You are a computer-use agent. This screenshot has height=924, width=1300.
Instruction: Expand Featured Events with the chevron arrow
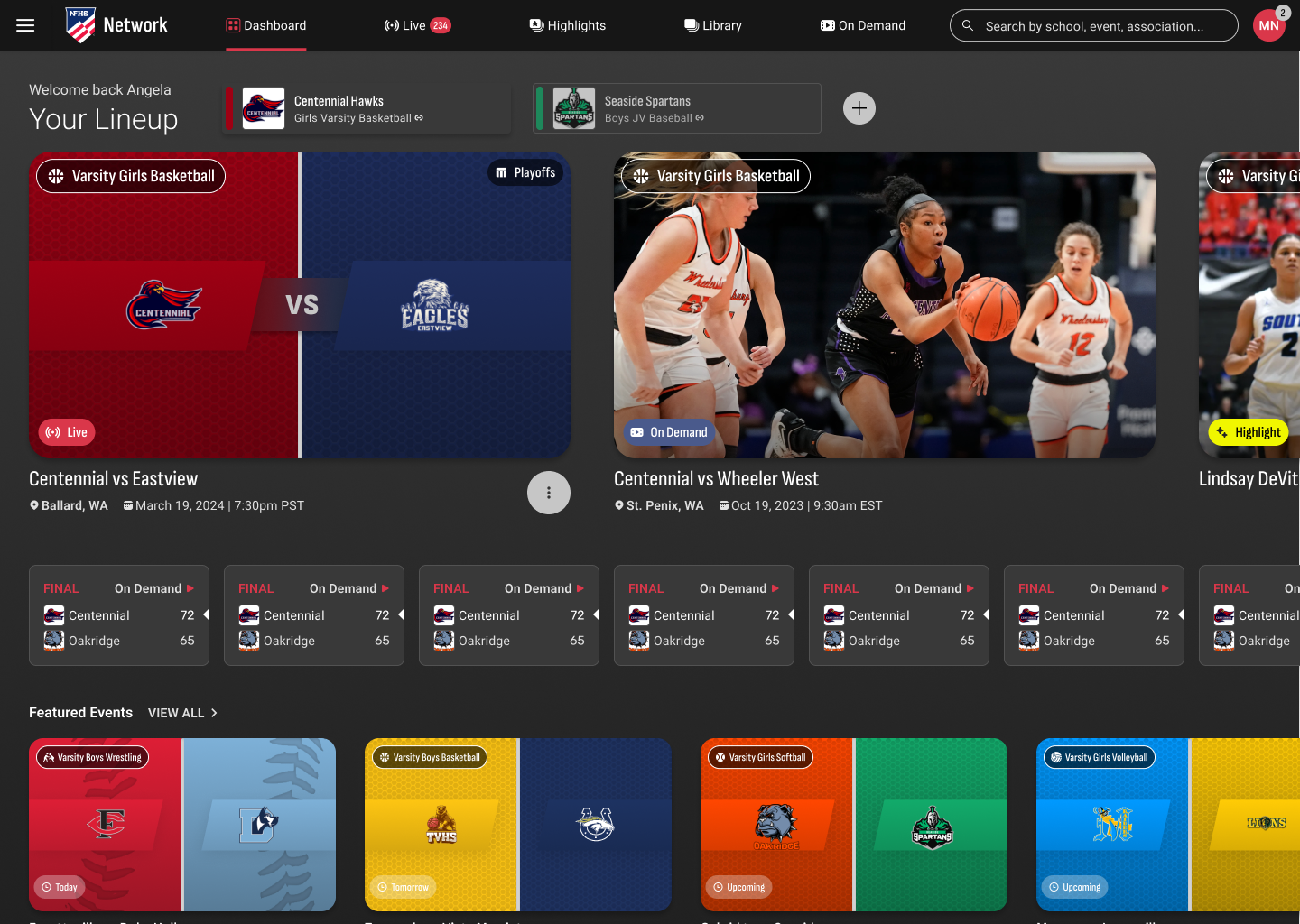point(214,713)
